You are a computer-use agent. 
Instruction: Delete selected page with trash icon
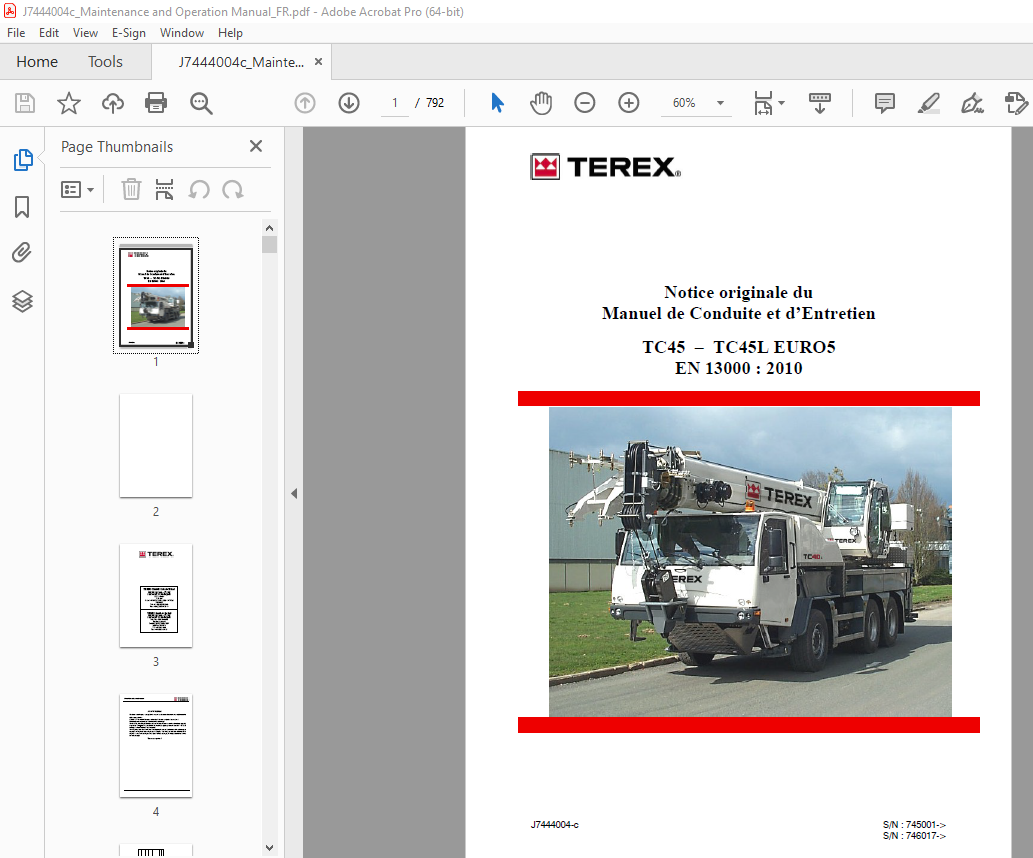pyautogui.click(x=131, y=190)
